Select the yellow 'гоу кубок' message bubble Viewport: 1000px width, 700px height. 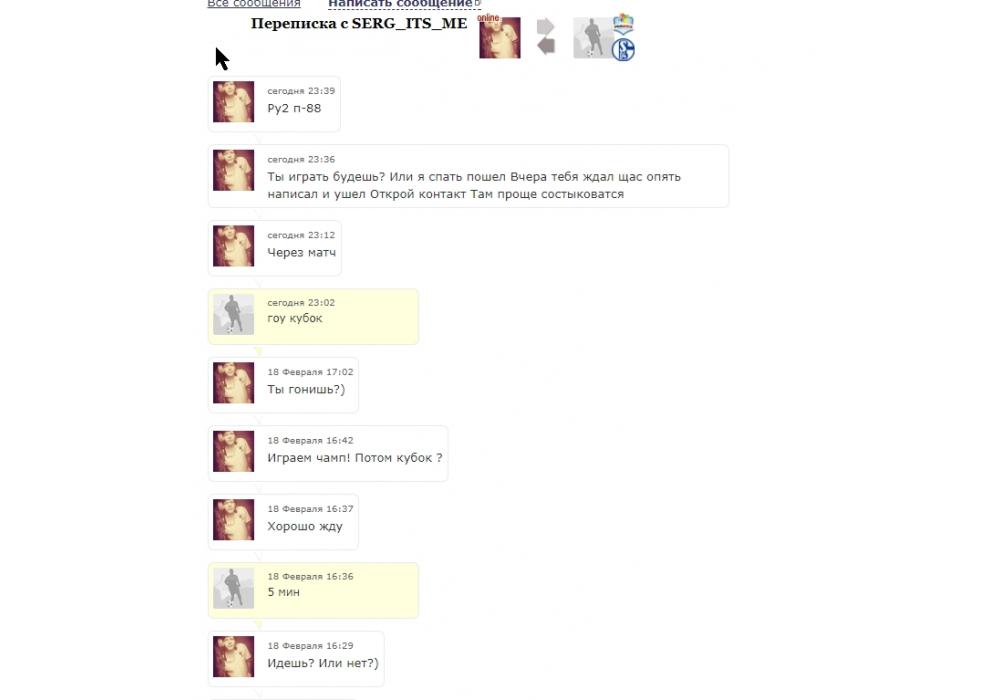[313, 317]
